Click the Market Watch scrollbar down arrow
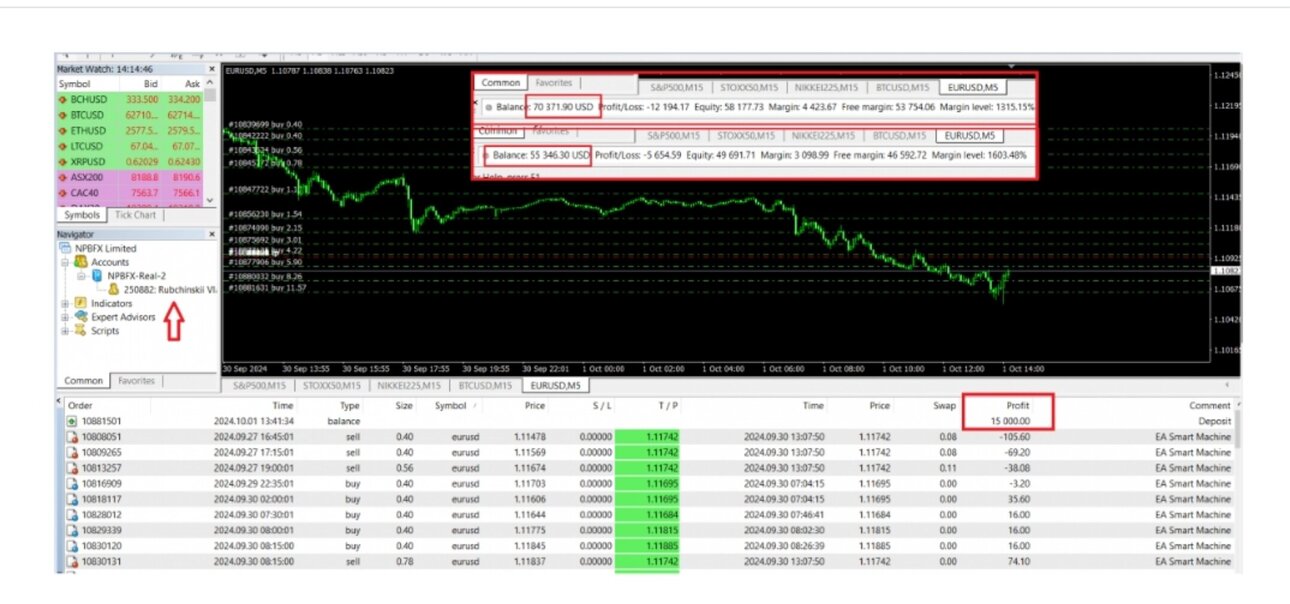The width and height of the screenshot is (1290, 604). 210,200
